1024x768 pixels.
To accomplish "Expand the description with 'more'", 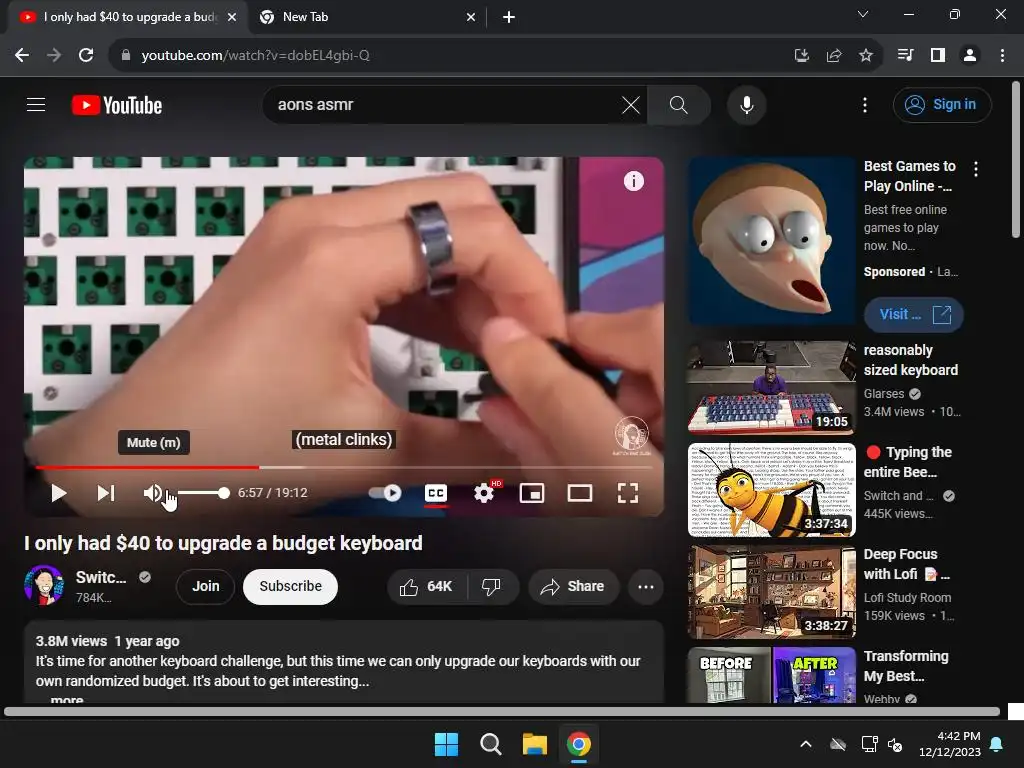I will click(67, 699).
